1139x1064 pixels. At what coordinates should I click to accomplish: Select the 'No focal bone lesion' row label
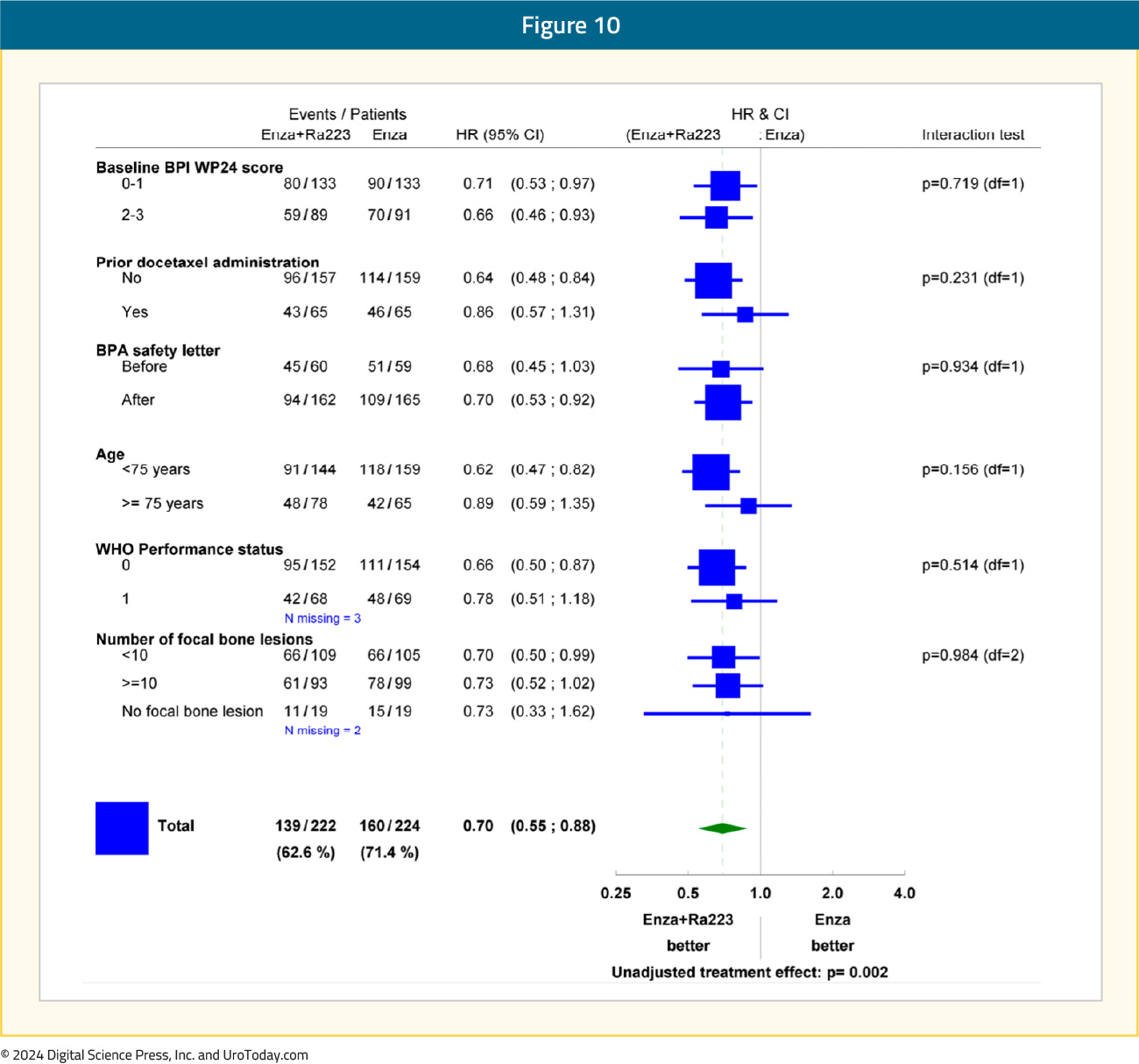click(x=192, y=712)
